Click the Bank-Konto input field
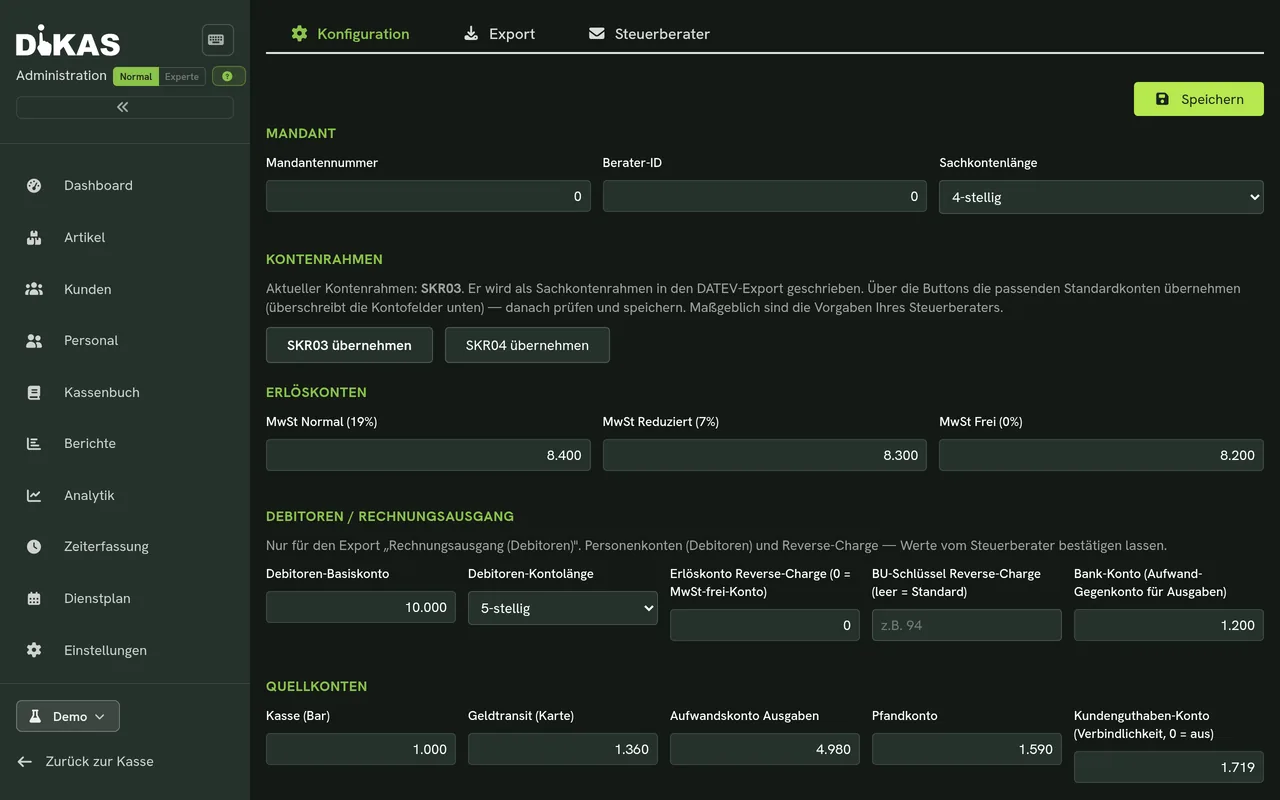Screen dimensions: 1280x800 coord(1169,625)
